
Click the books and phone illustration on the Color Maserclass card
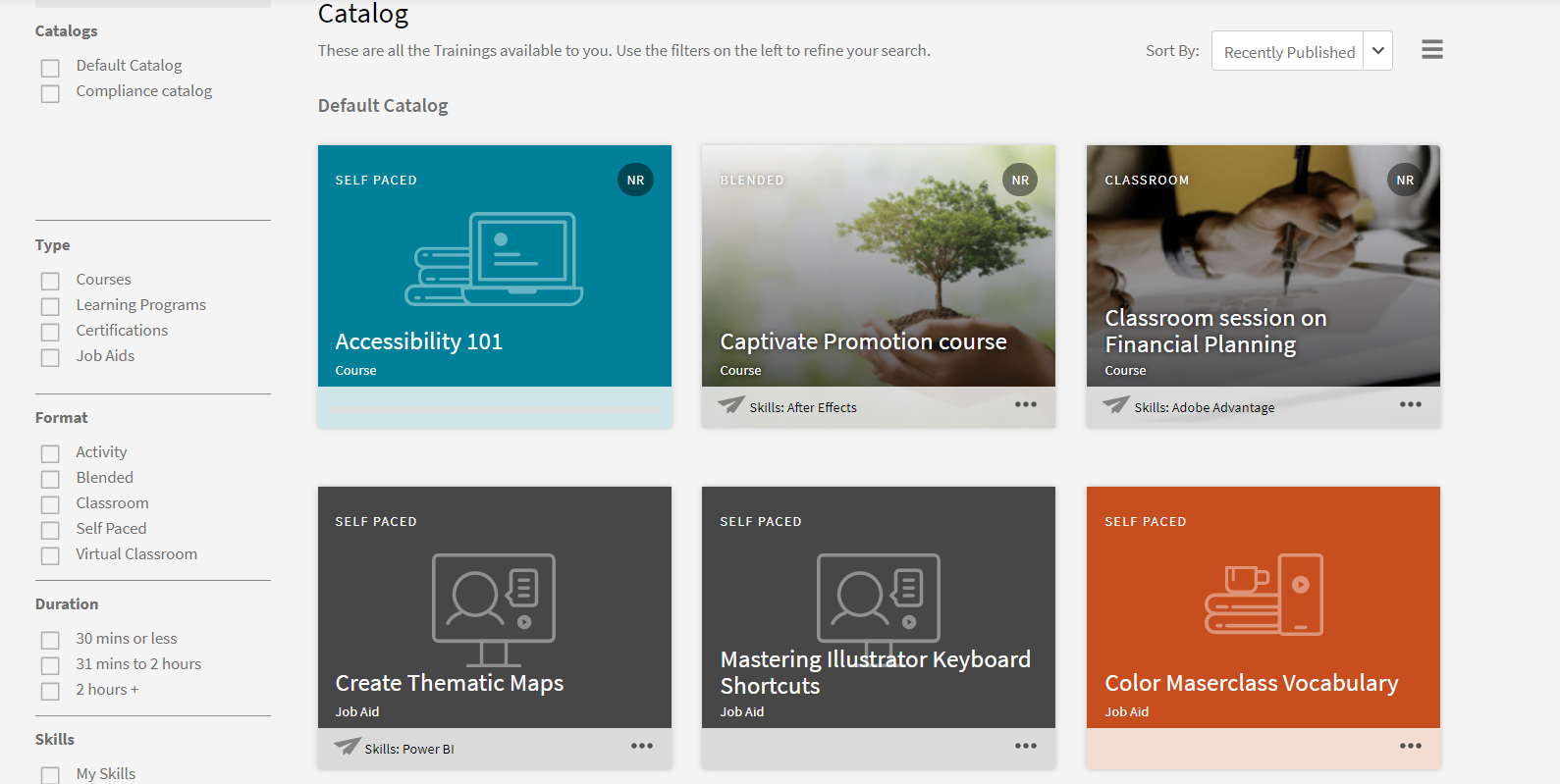(1264, 595)
